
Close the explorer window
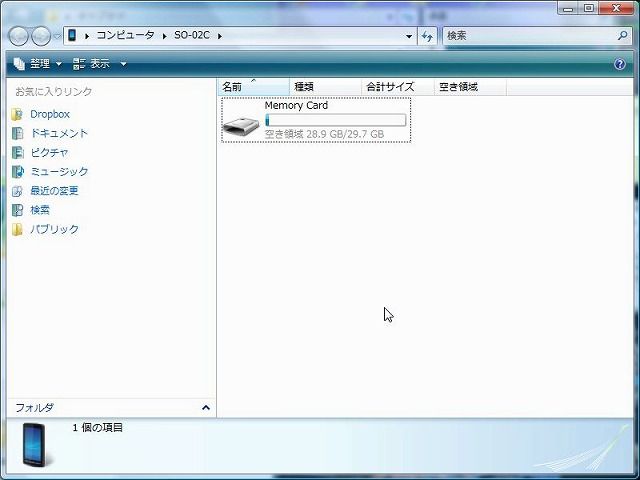coord(616,8)
